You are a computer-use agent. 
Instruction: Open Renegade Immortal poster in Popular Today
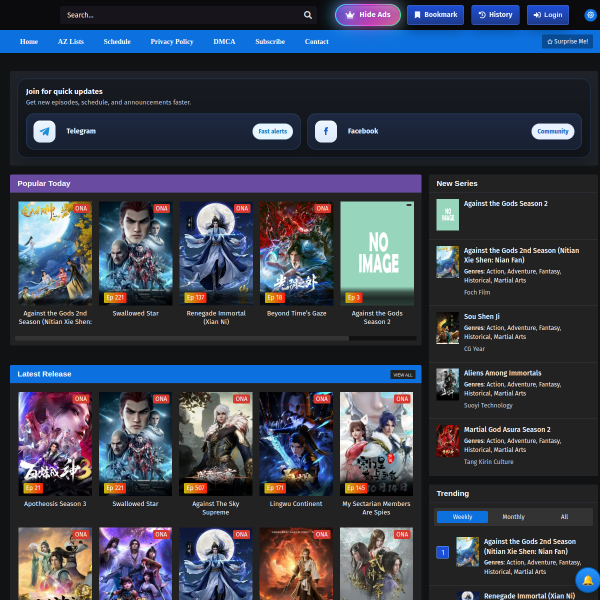coord(216,253)
